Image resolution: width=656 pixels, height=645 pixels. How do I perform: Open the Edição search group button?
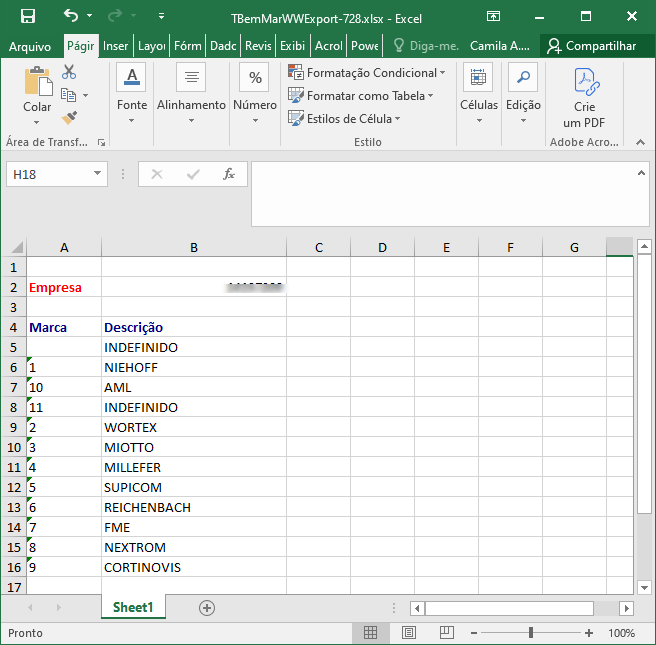523,94
